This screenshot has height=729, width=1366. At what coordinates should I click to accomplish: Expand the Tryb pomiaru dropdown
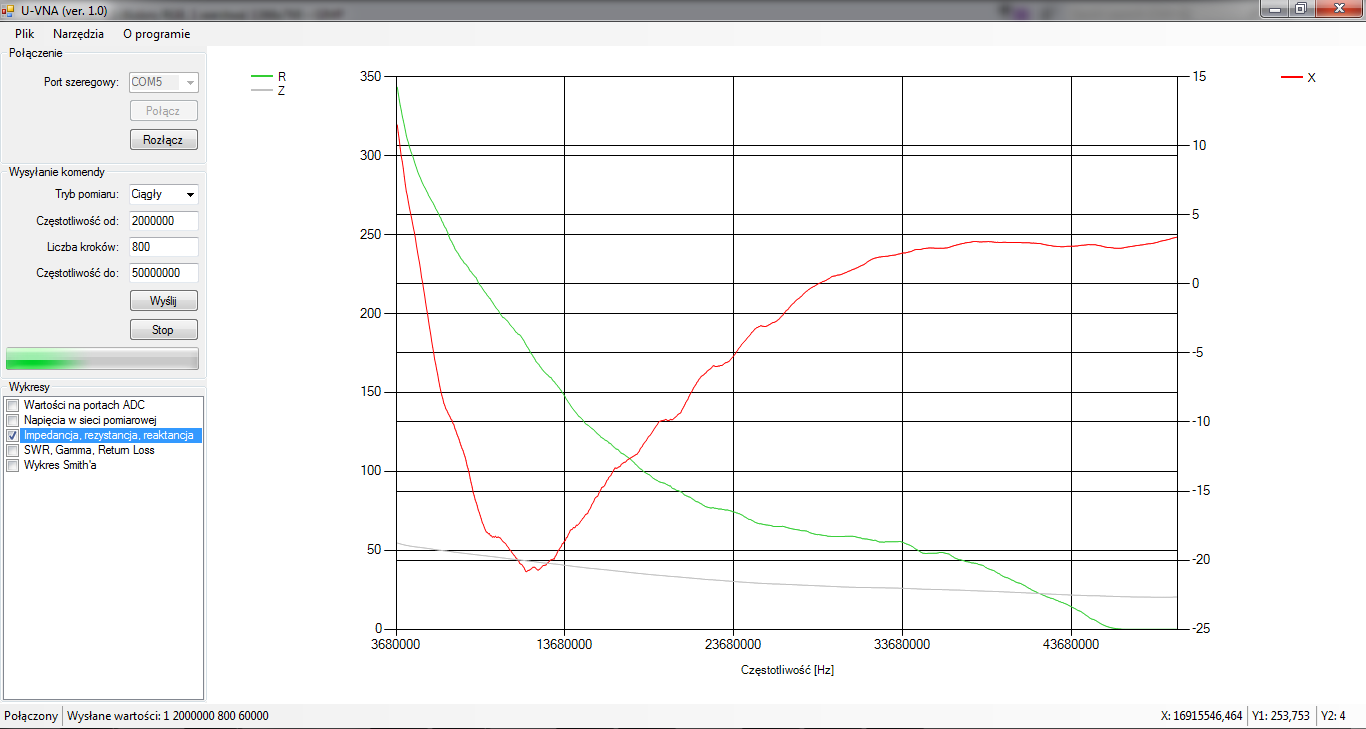pyautogui.click(x=189, y=194)
